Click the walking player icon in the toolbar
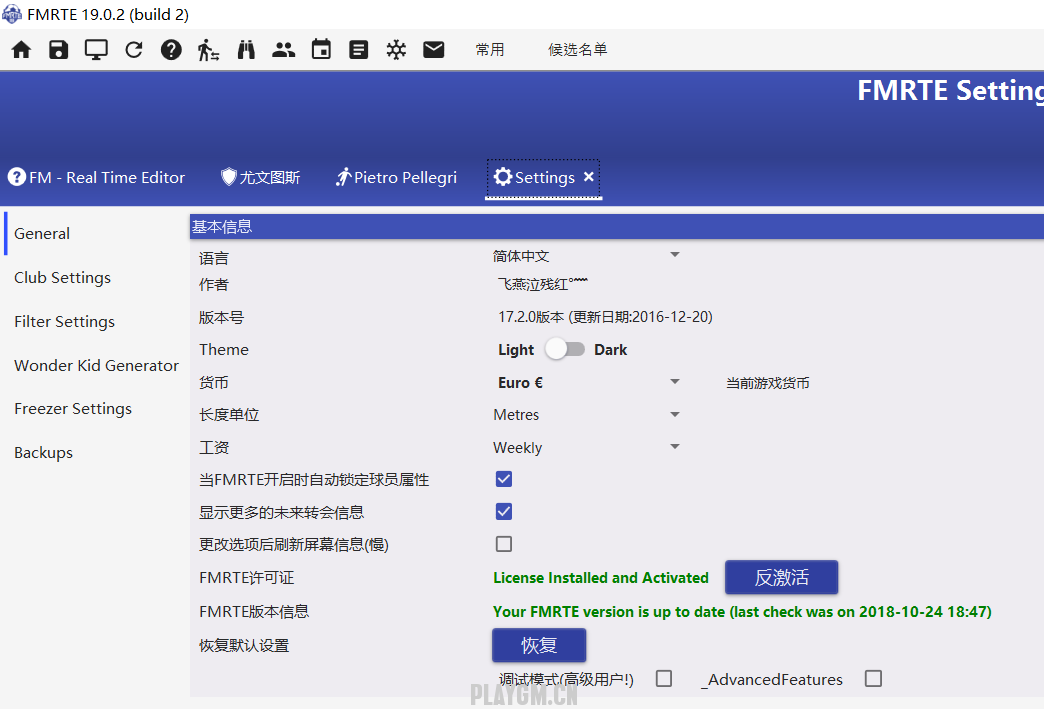 click(x=208, y=50)
